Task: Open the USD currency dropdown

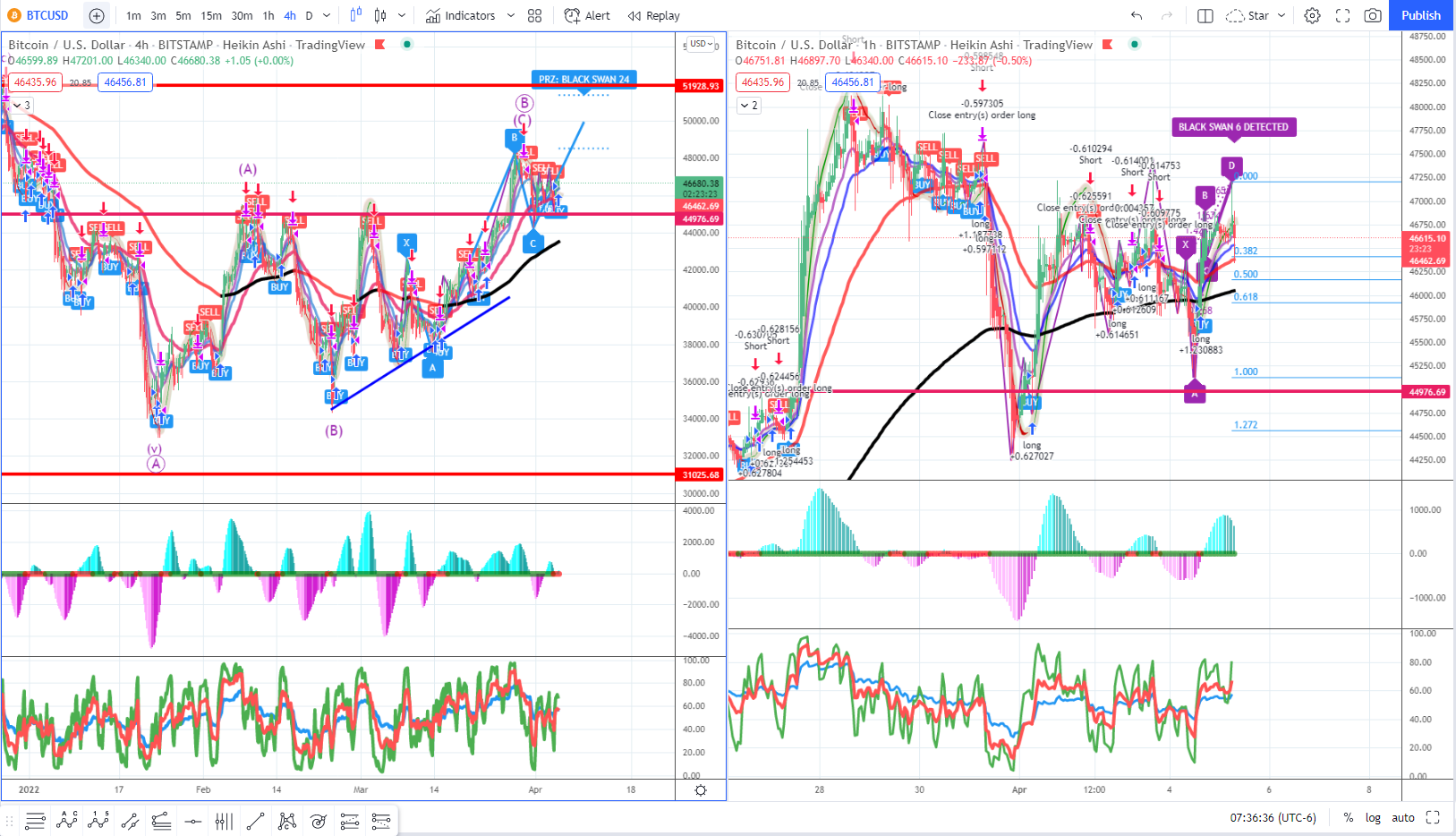Action: (702, 44)
